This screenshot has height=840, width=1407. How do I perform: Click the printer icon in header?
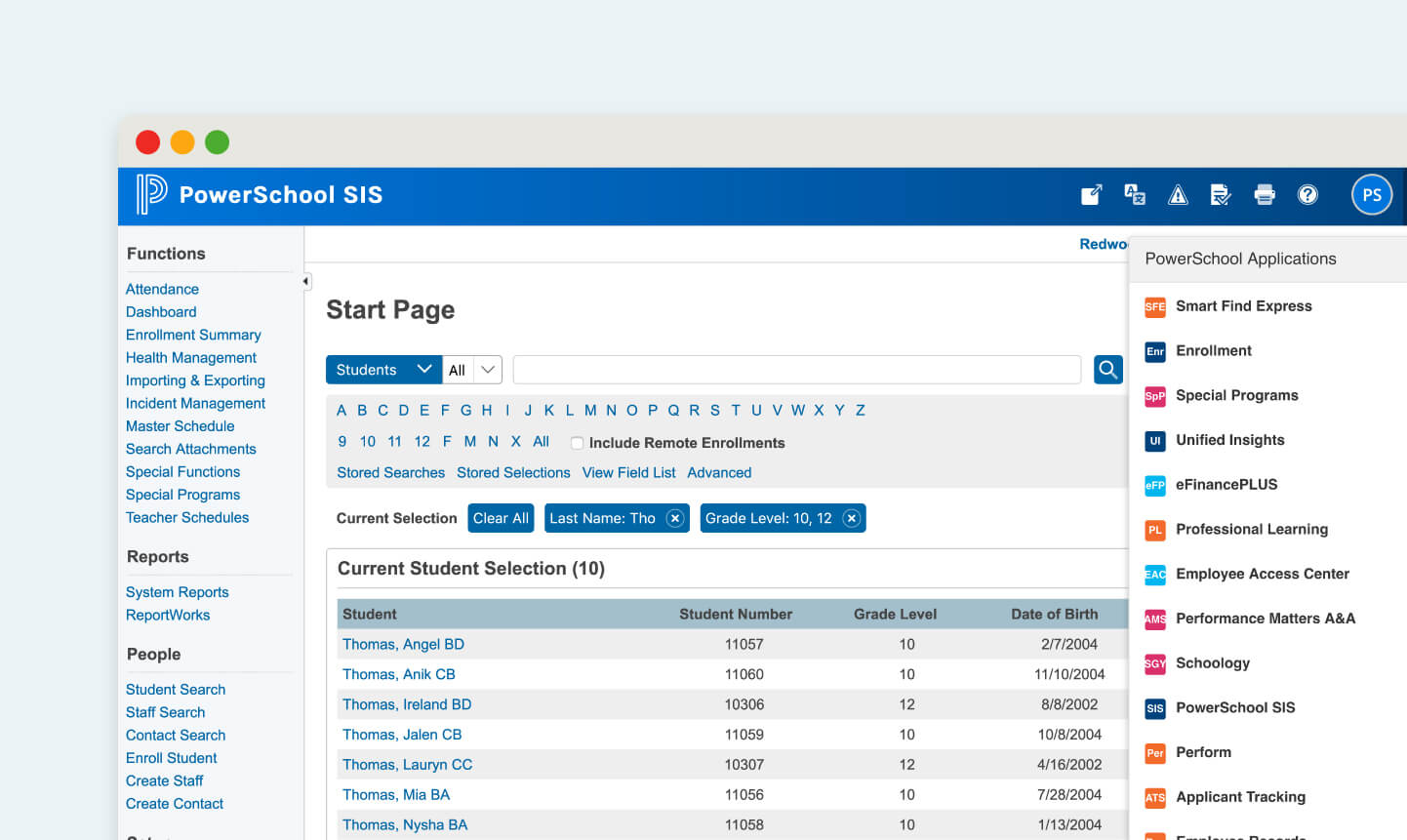click(1264, 195)
